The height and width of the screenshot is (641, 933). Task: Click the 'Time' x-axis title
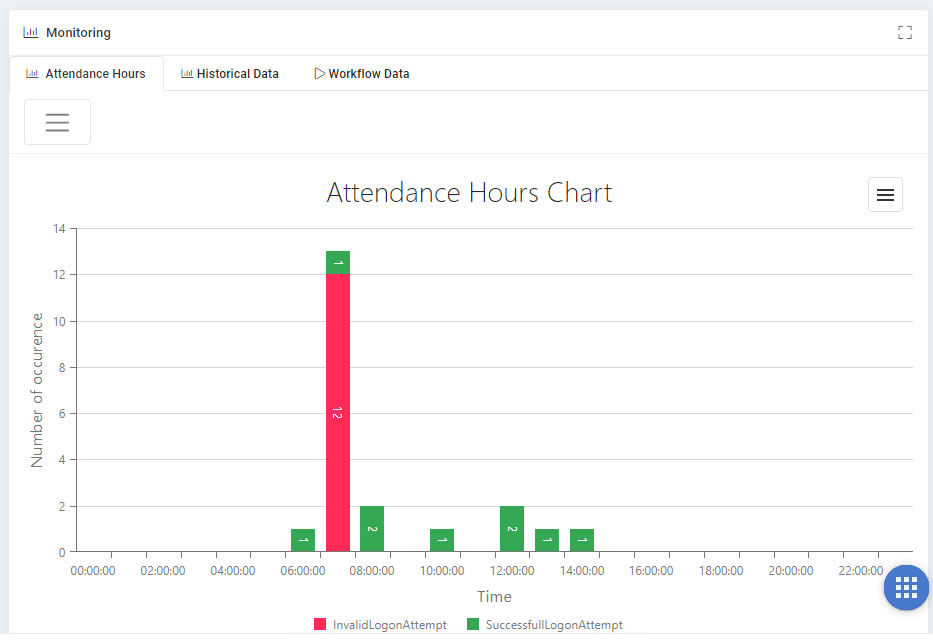pyautogui.click(x=494, y=596)
